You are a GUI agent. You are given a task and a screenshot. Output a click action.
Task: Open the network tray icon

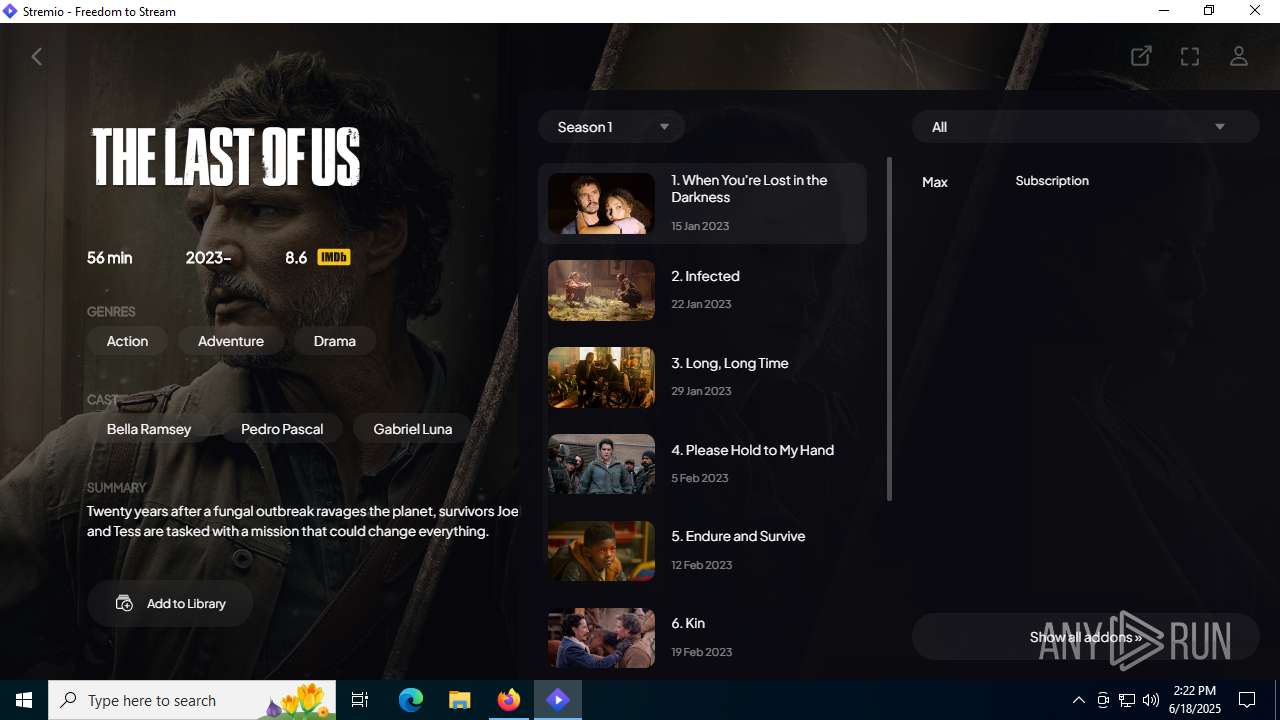(1127, 700)
